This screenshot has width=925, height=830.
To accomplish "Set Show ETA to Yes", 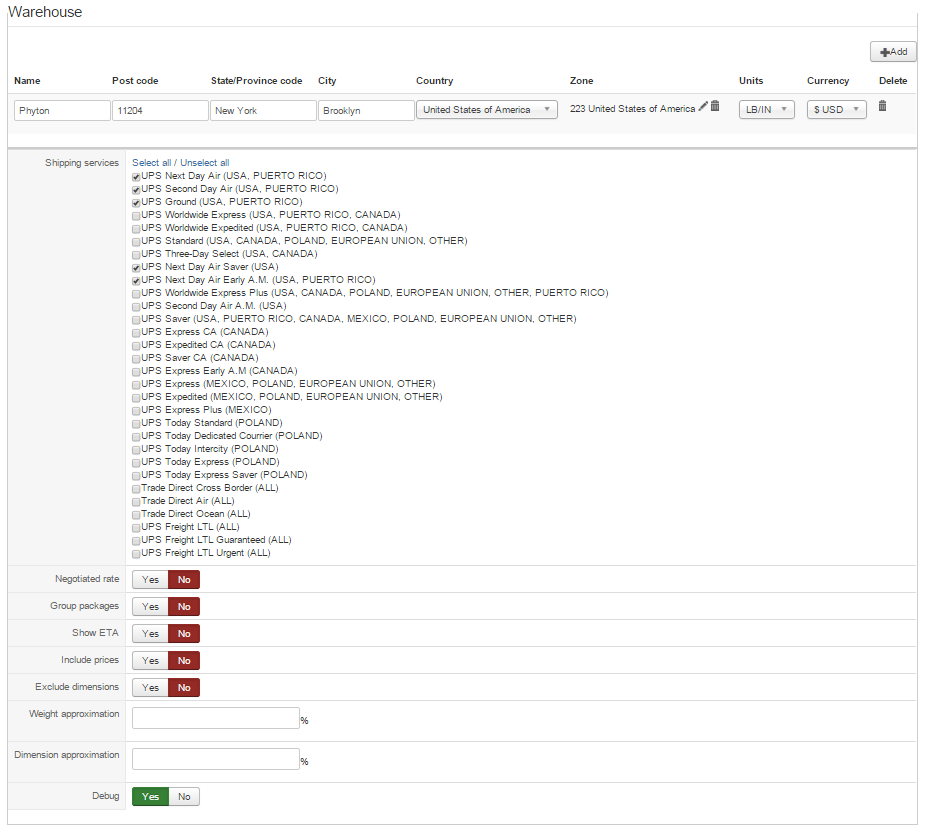I will (150, 634).
